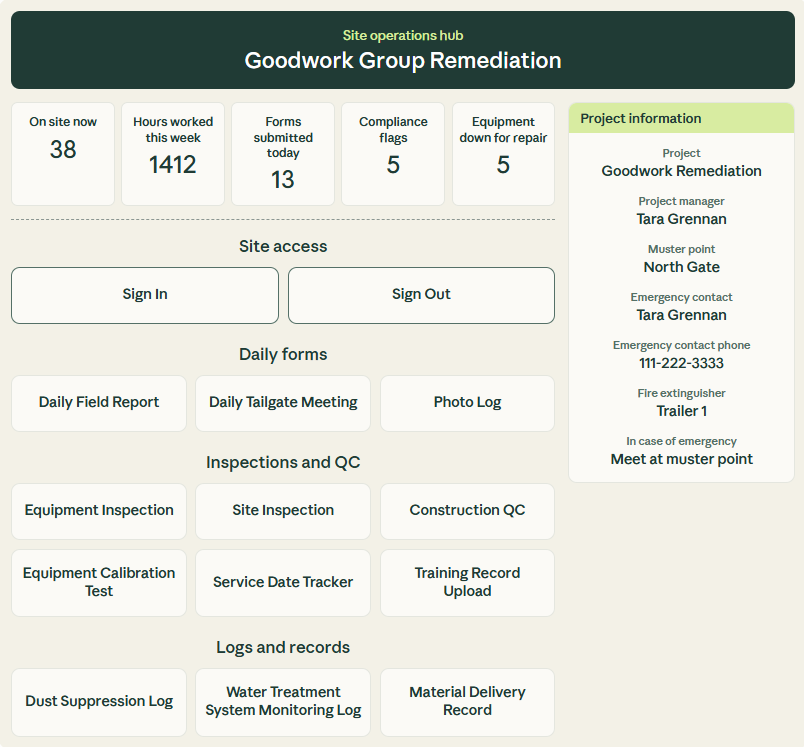Open the Construction QC form

coord(467,511)
